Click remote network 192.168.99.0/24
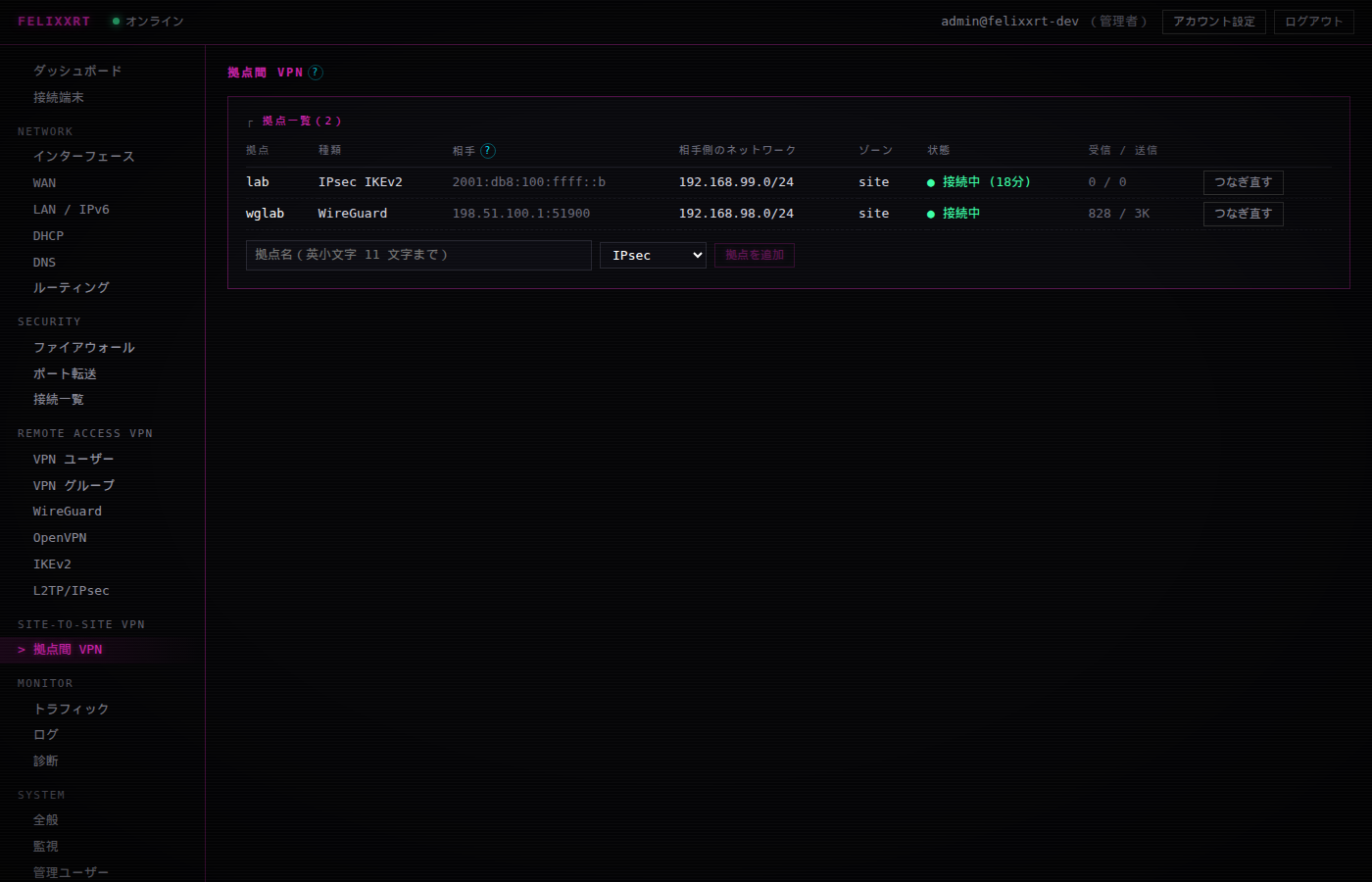The height and width of the screenshot is (882, 1372). [x=737, y=181]
